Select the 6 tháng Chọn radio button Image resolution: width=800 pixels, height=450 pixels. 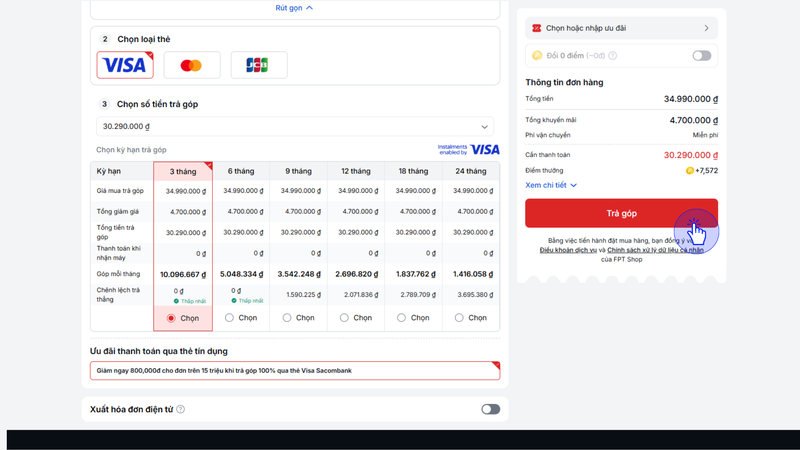(x=229, y=318)
